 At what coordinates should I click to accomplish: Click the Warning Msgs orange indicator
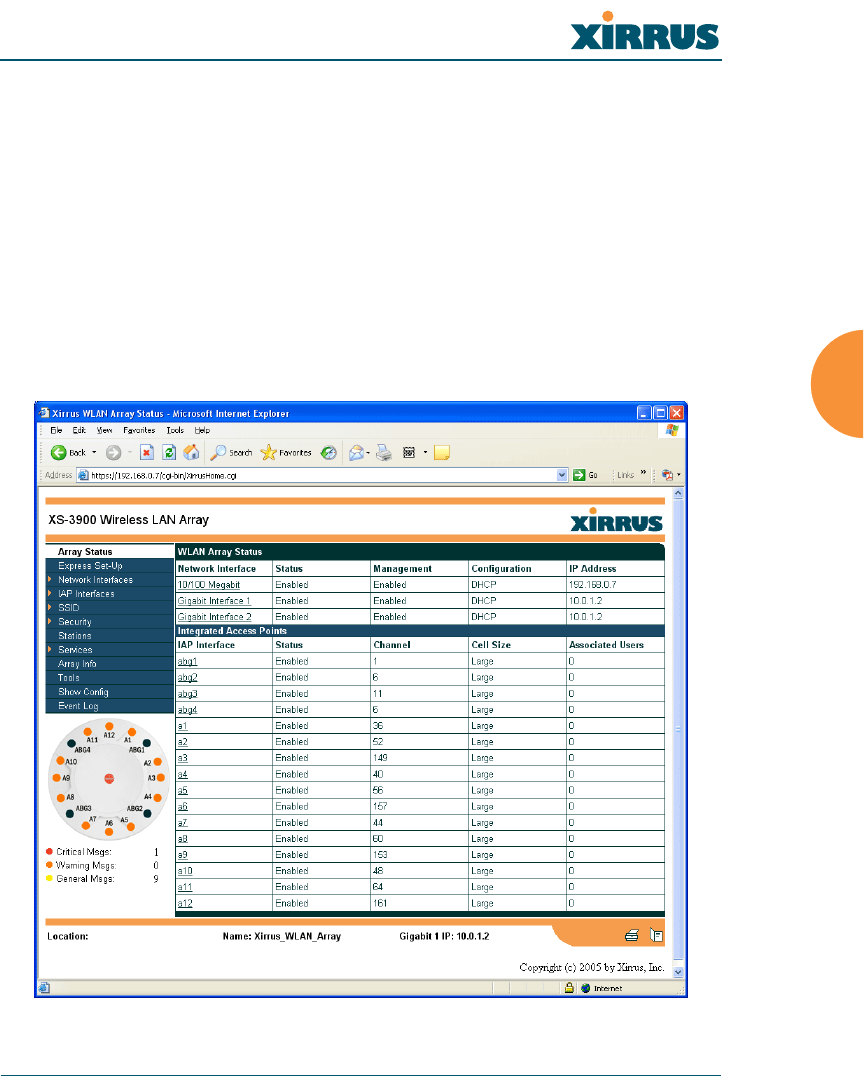(x=49, y=865)
